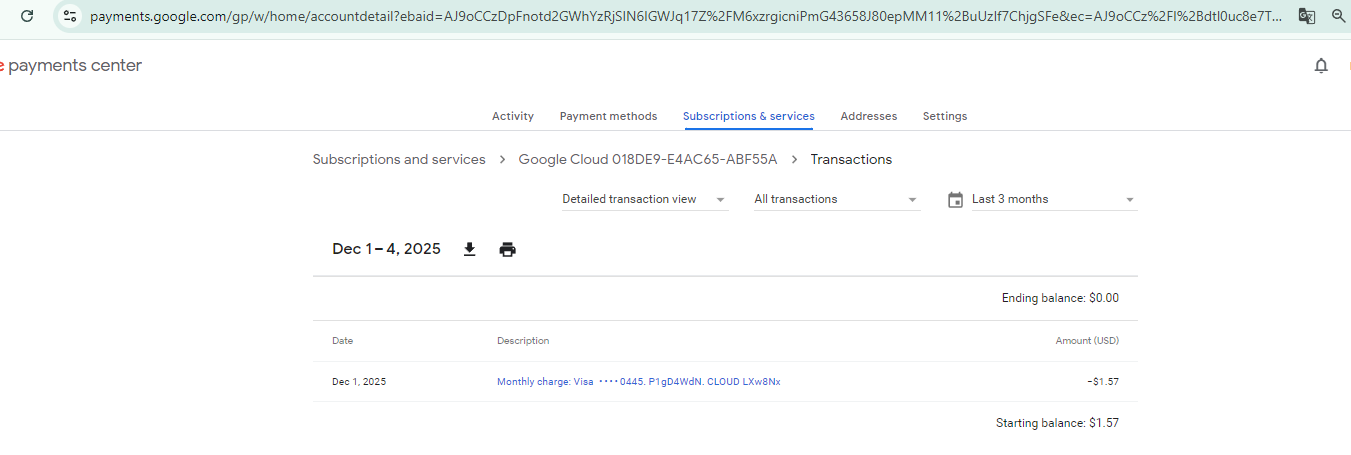Viewport: 1351px width, 455px height.
Task: Click the zoom magnifier icon in address bar
Action: [x=1338, y=16]
